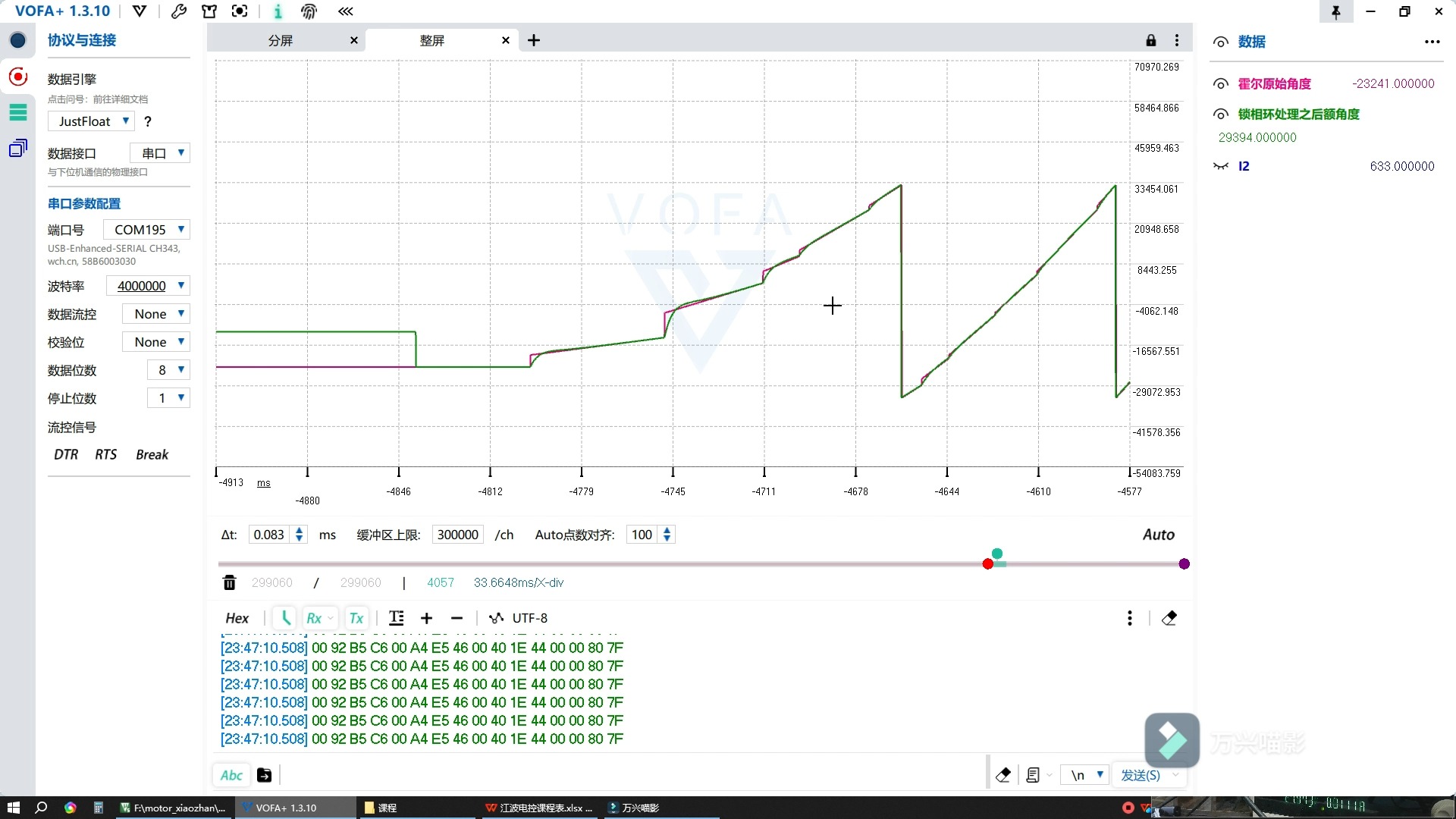This screenshot has width=1456, height=819.
Task: Open the stacked windows sidebar icon
Action: pyautogui.click(x=18, y=148)
